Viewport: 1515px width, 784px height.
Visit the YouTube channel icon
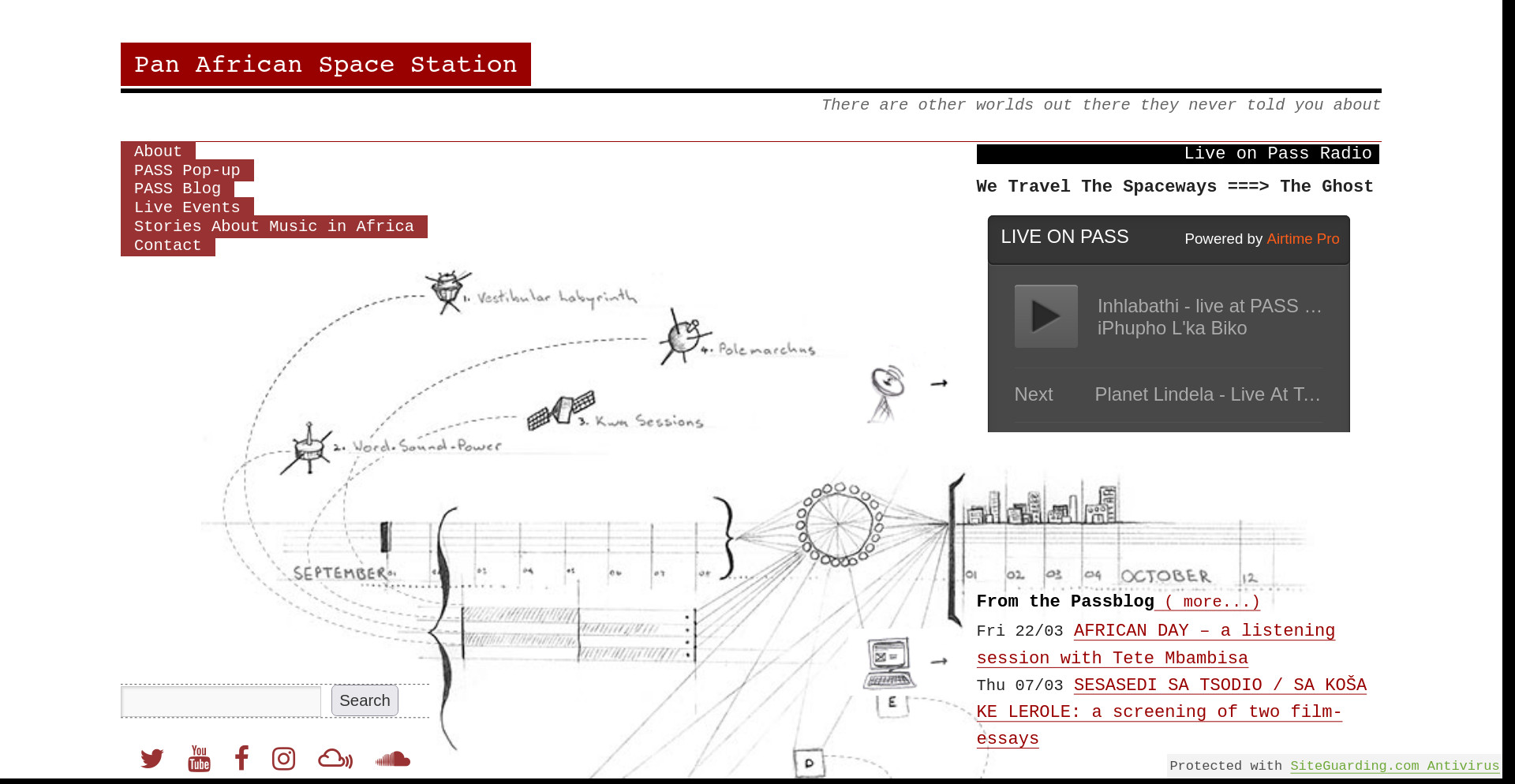199,759
